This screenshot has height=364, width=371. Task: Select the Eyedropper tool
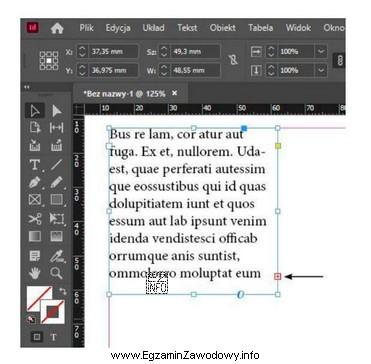[x=57, y=256]
